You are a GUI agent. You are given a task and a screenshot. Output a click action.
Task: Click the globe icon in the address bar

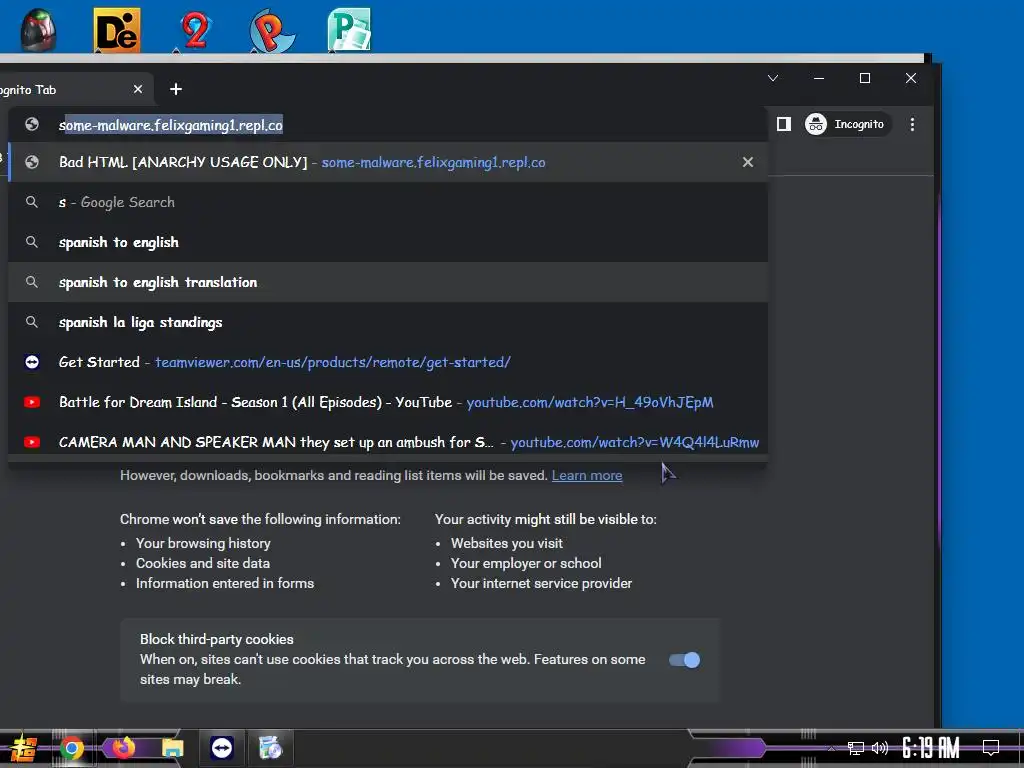31,124
